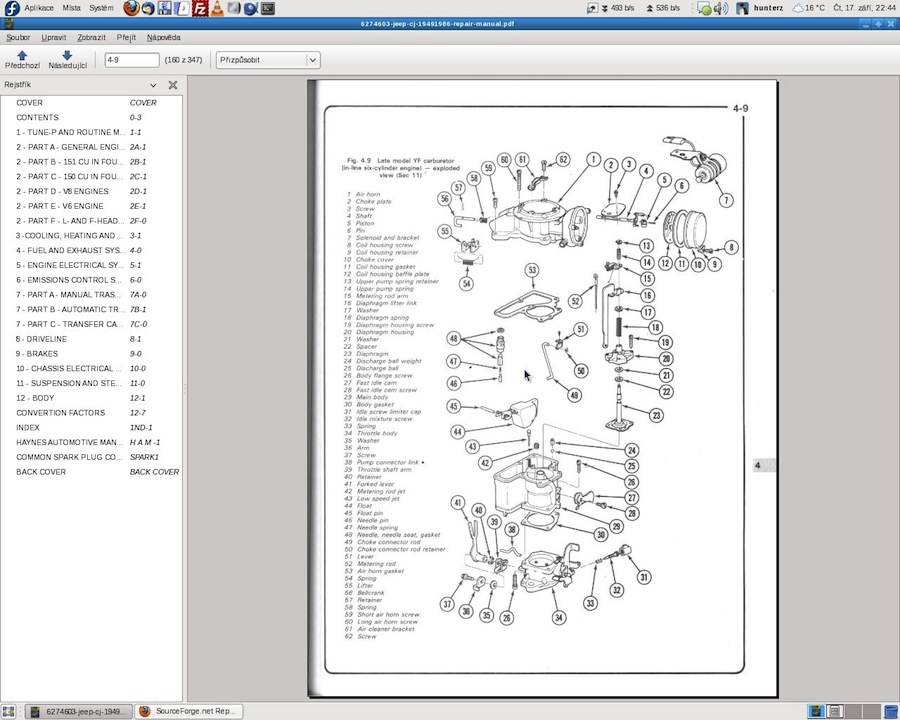Launch Firefox from the top panel
This screenshot has height=720, width=900.
(x=132, y=8)
